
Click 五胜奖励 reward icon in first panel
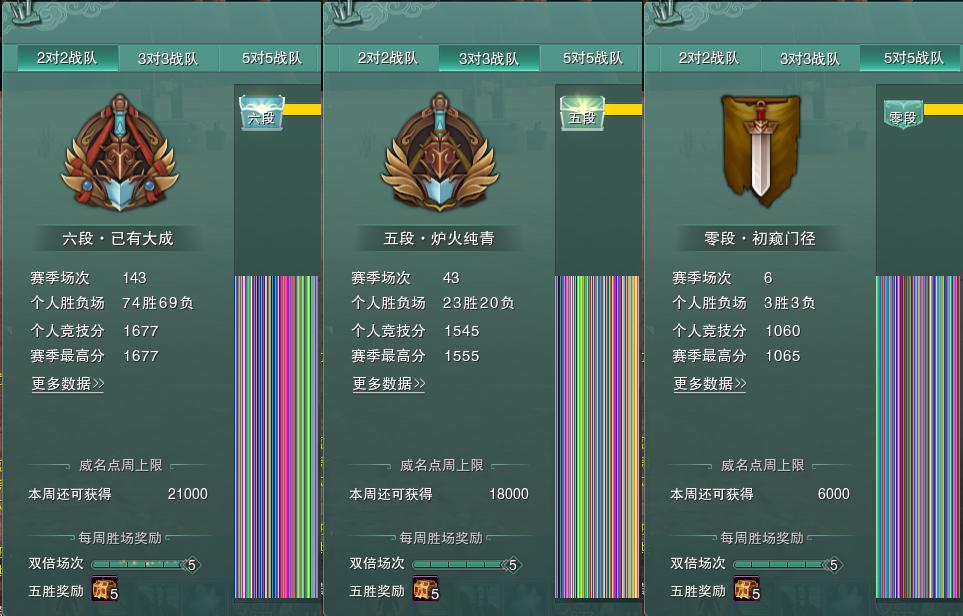(x=104, y=589)
